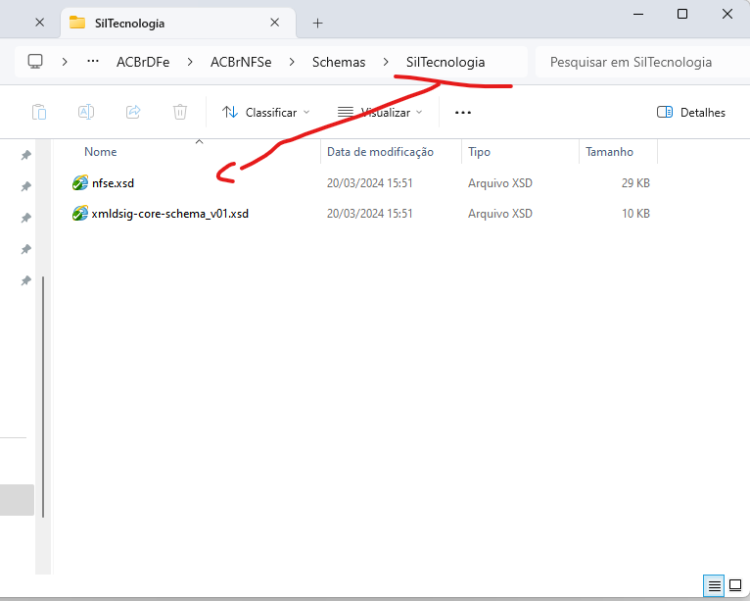Click the Delete trash icon

[x=180, y=112]
